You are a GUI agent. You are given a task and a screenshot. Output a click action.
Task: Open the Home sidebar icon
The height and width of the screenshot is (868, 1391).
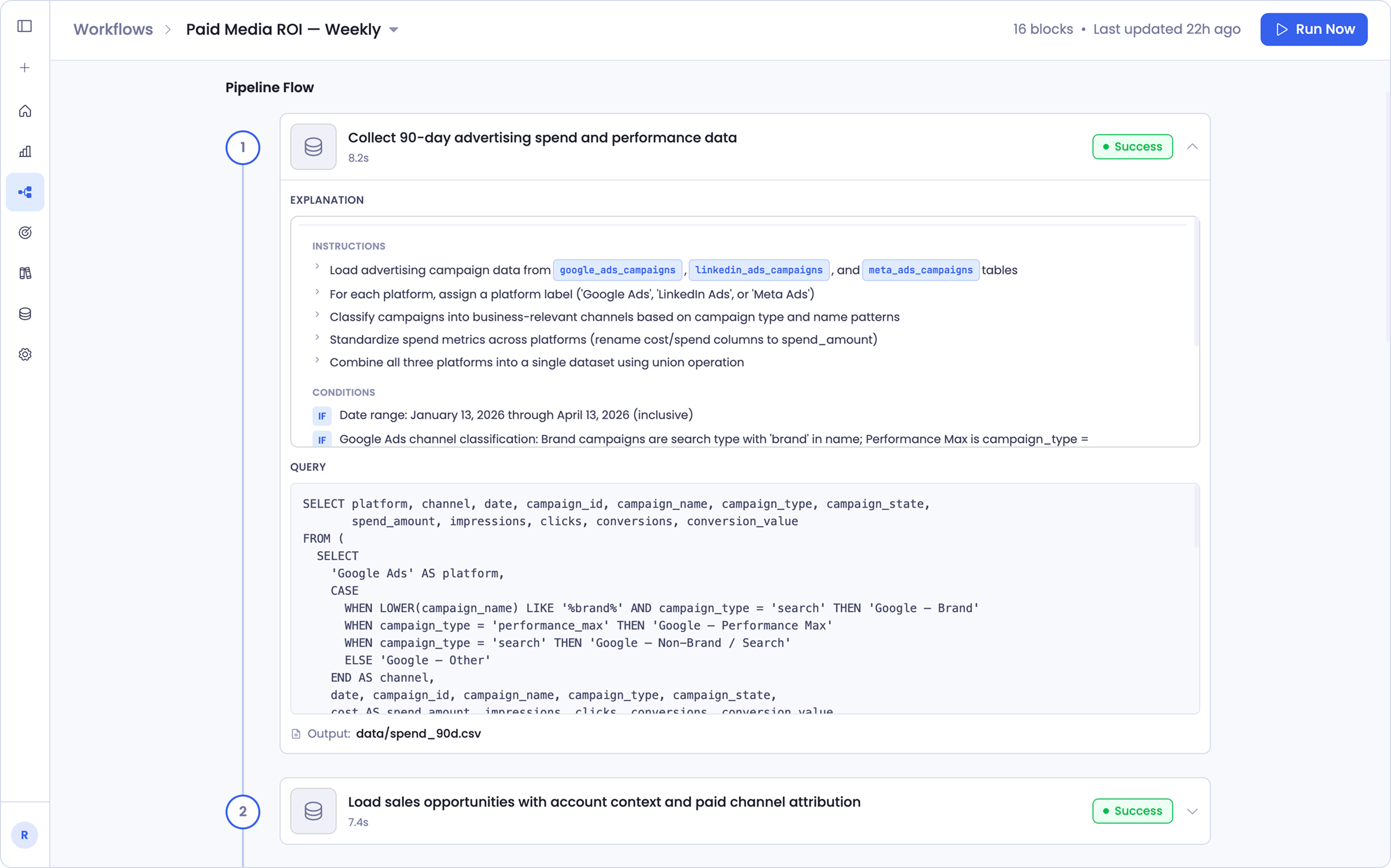click(x=25, y=111)
